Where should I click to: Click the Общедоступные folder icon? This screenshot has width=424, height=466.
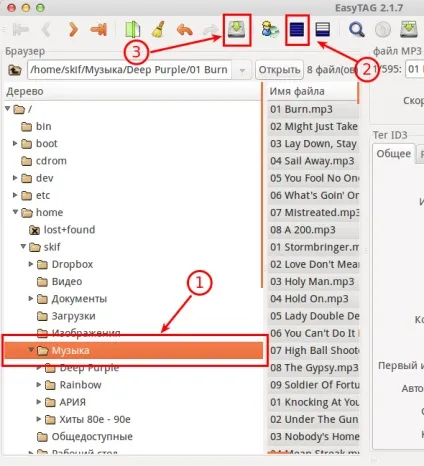click(42, 437)
